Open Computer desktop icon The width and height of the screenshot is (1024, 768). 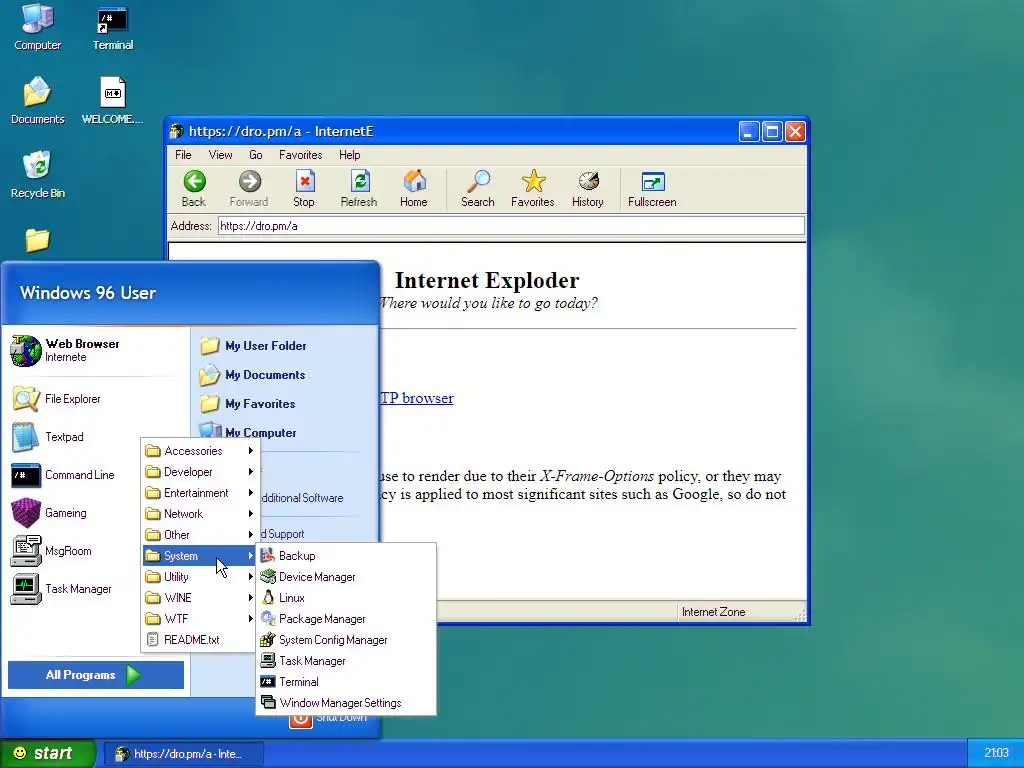coord(38,27)
